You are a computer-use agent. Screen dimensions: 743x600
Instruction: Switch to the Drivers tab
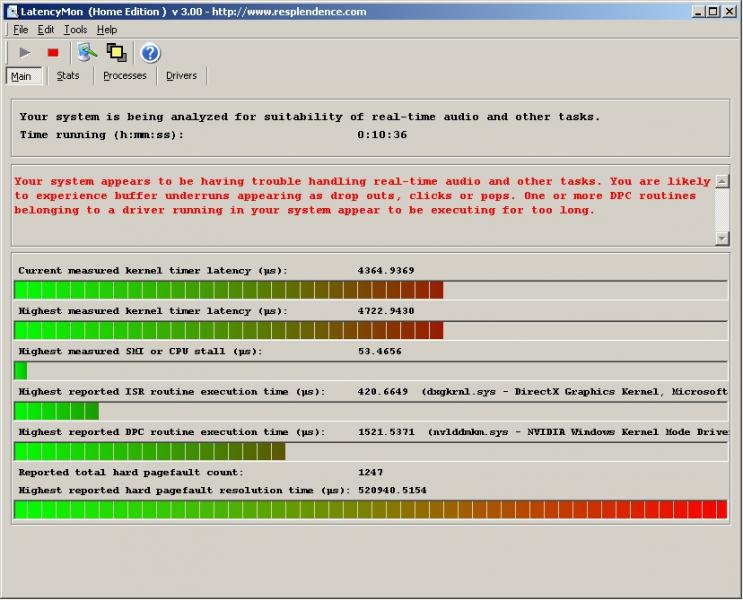tap(181, 76)
